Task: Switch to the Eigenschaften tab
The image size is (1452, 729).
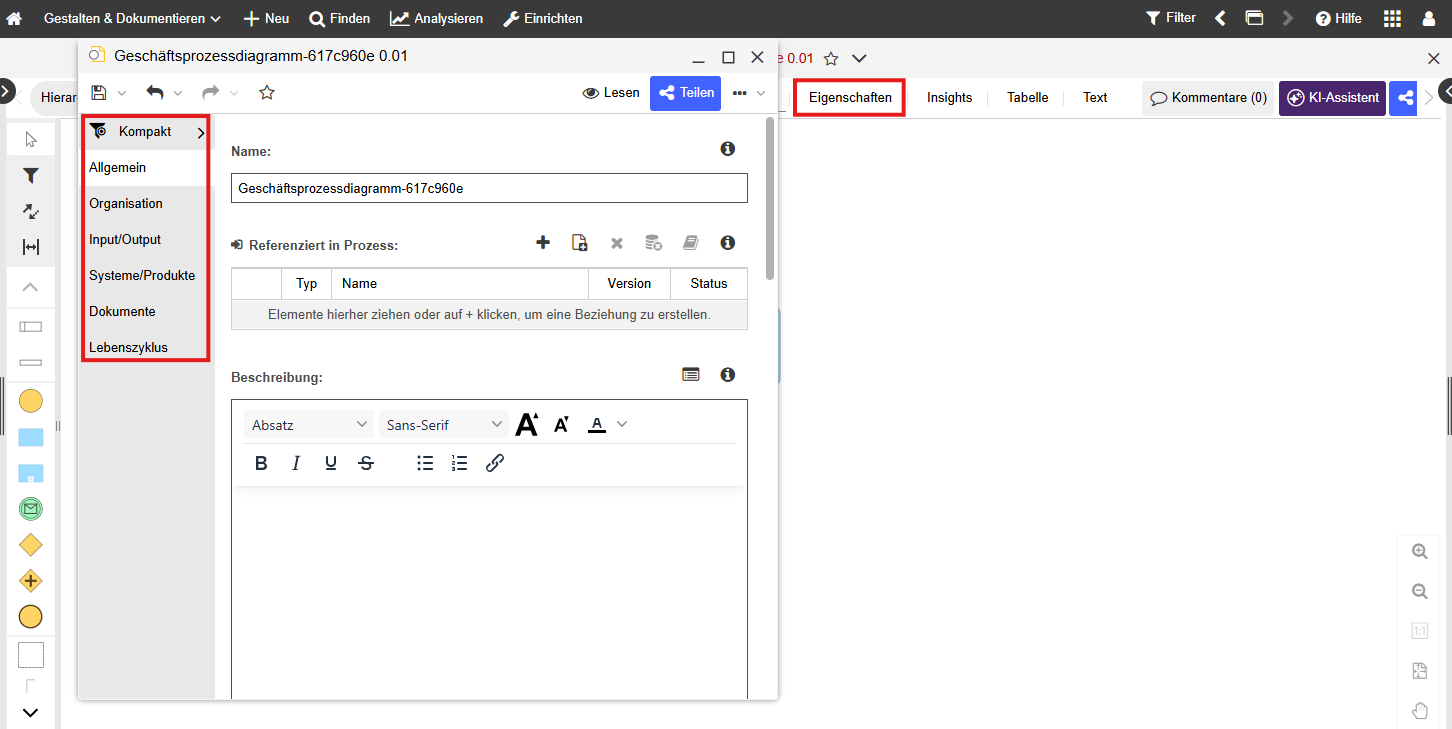Action: 850,98
